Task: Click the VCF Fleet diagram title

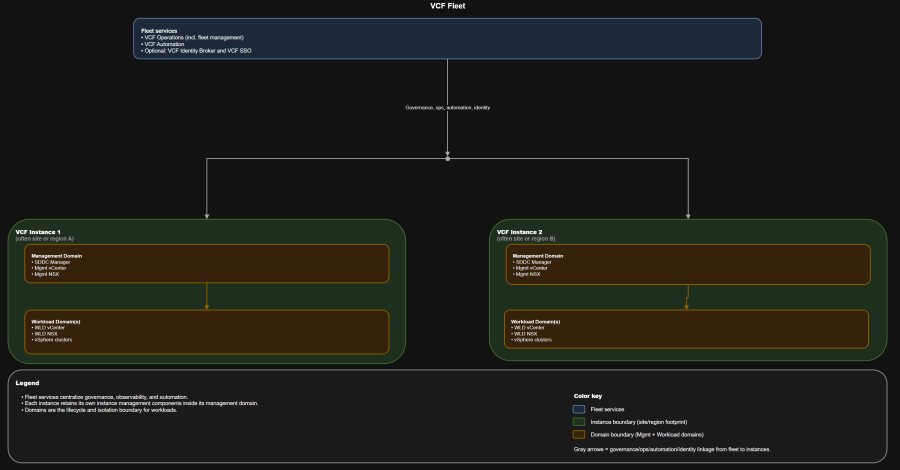Action: 448,6
